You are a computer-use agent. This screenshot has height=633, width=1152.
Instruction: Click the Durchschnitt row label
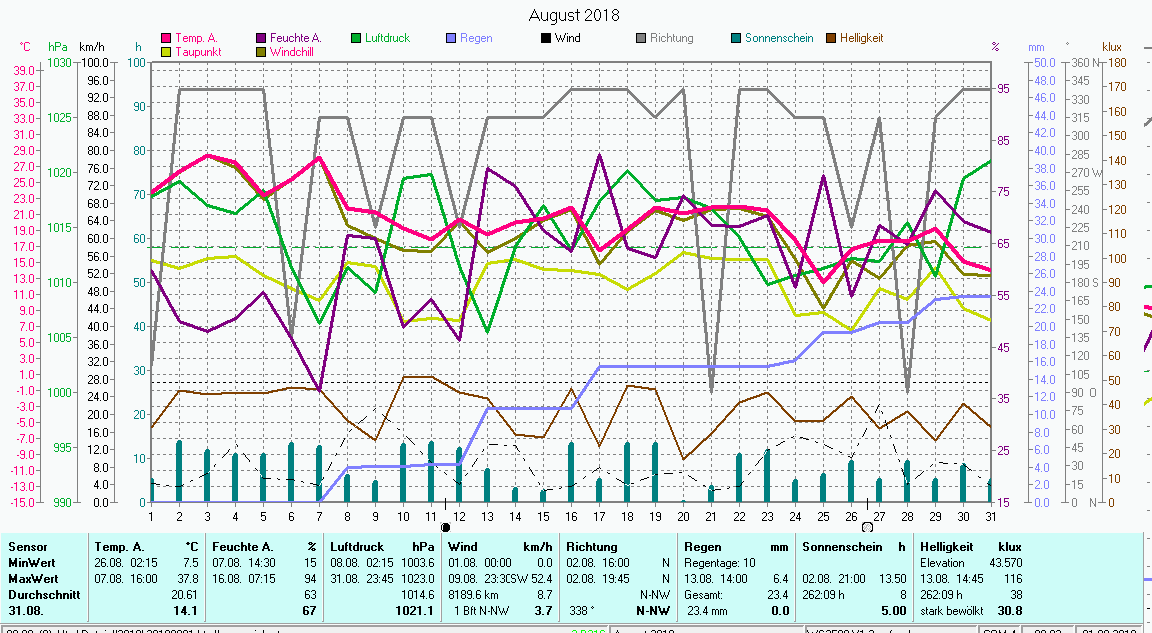[x=41, y=594]
